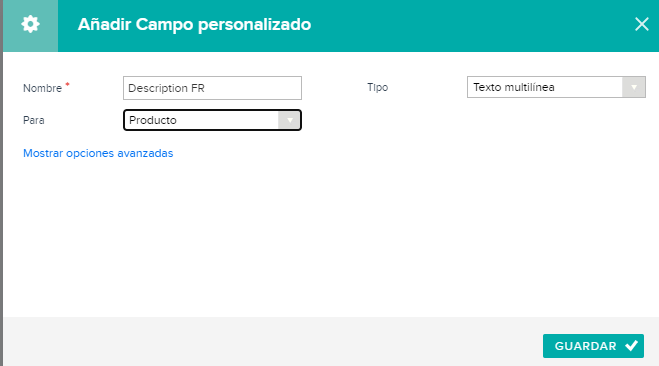The image size is (659, 366).
Task: Open the Tipo dropdown arrow
Action: point(634,87)
